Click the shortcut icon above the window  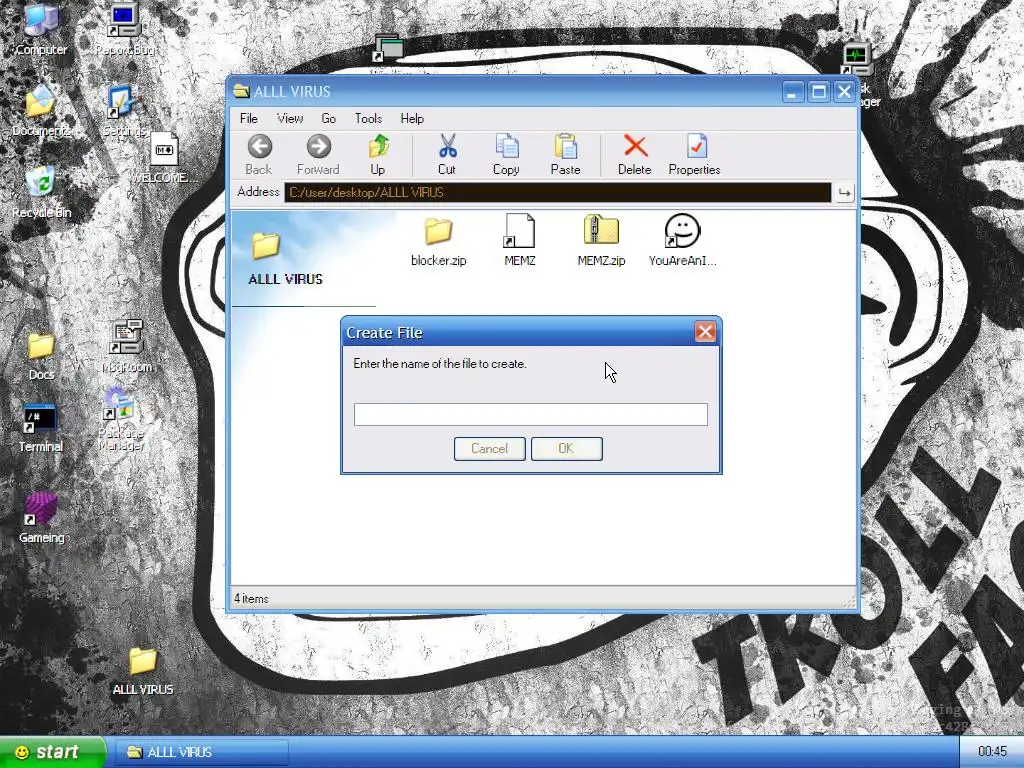(x=388, y=48)
